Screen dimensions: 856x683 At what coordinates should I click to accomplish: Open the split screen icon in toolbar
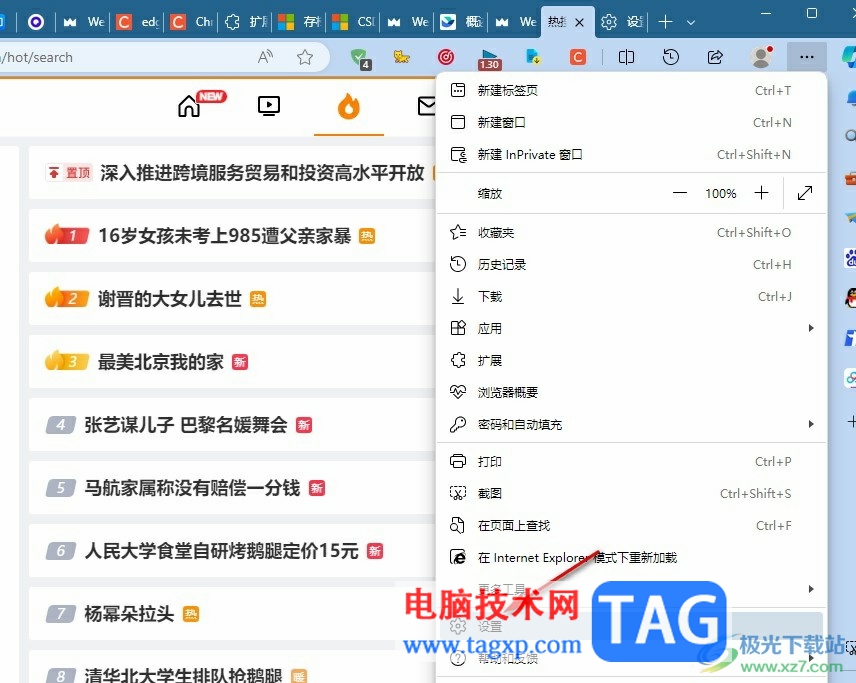(626, 58)
